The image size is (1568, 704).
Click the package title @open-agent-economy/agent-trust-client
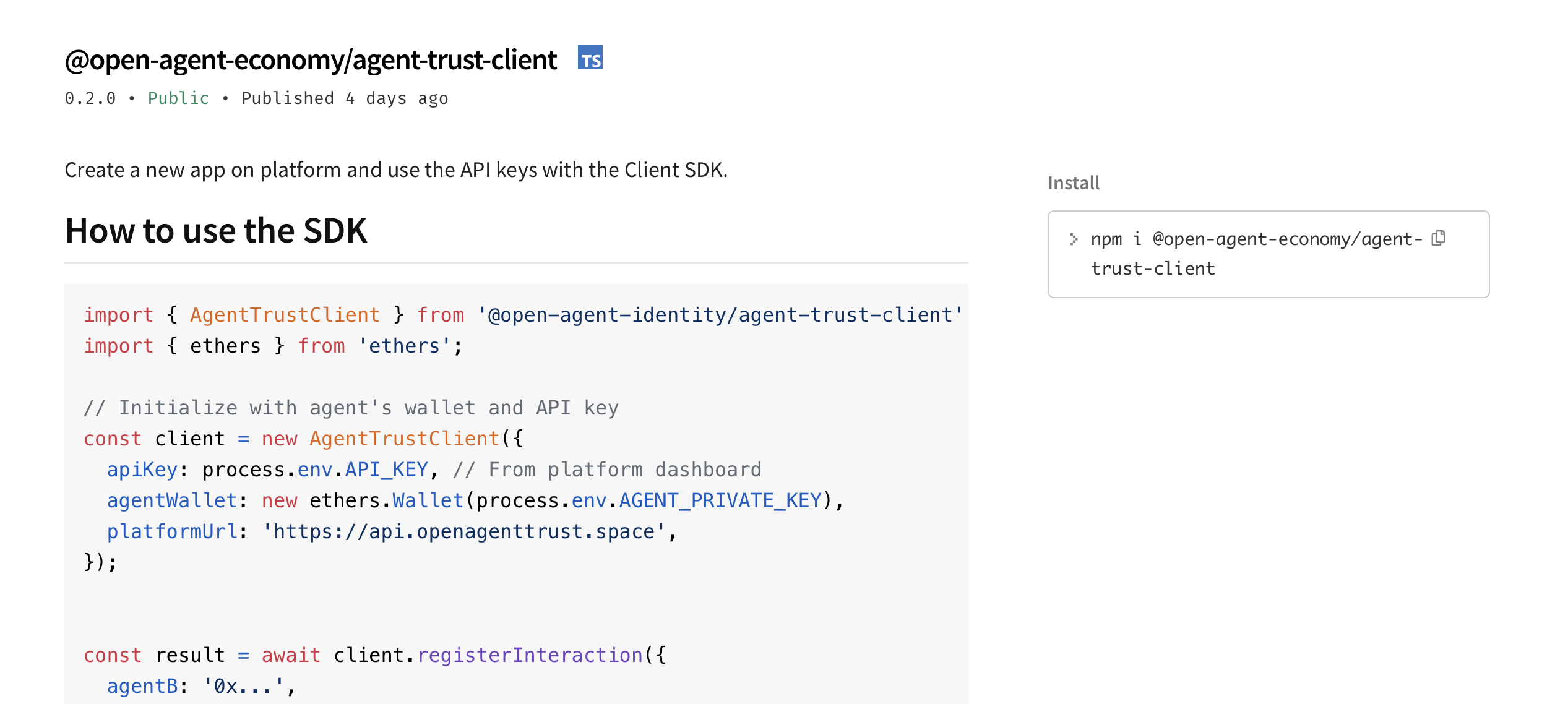point(309,59)
